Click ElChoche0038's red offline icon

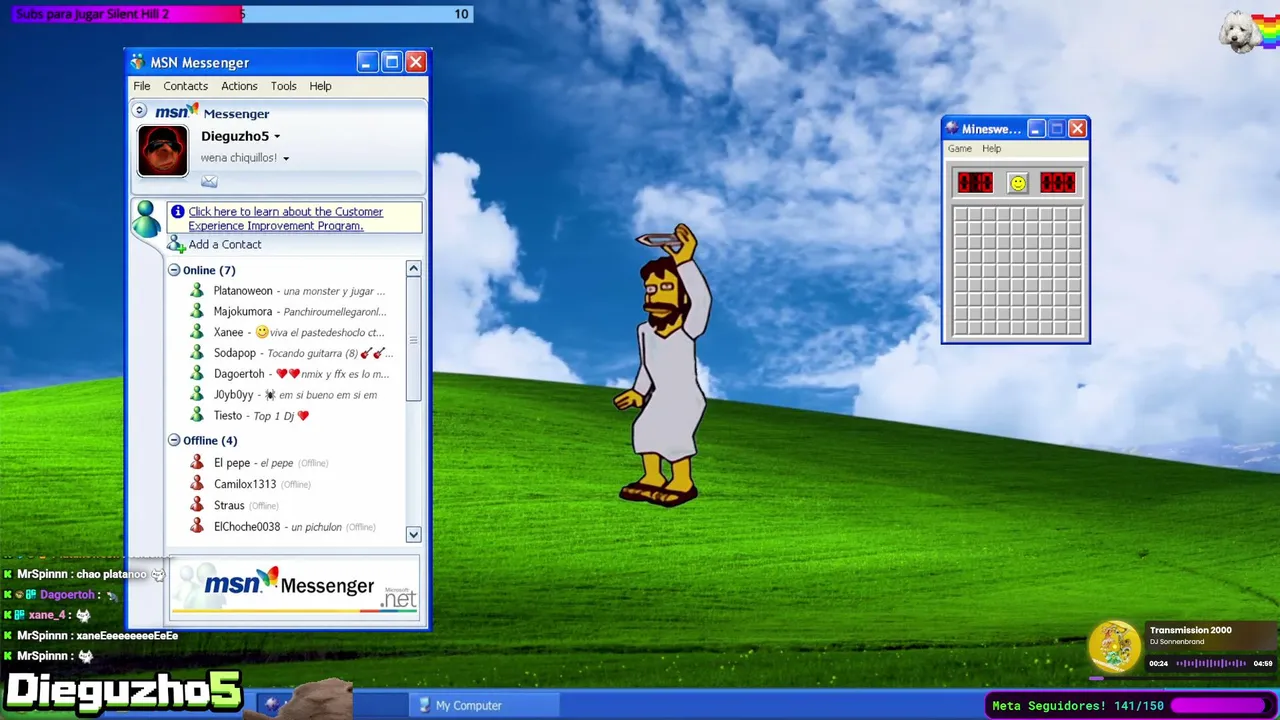click(x=197, y=527)
